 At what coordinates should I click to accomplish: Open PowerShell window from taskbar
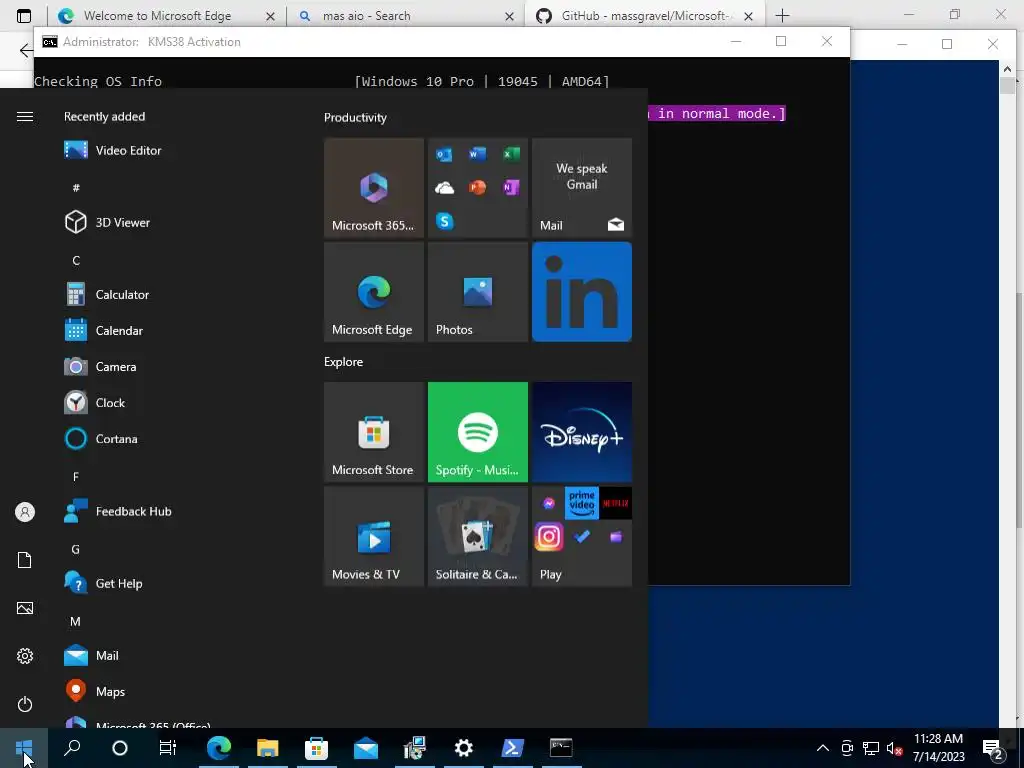(512, 748)
